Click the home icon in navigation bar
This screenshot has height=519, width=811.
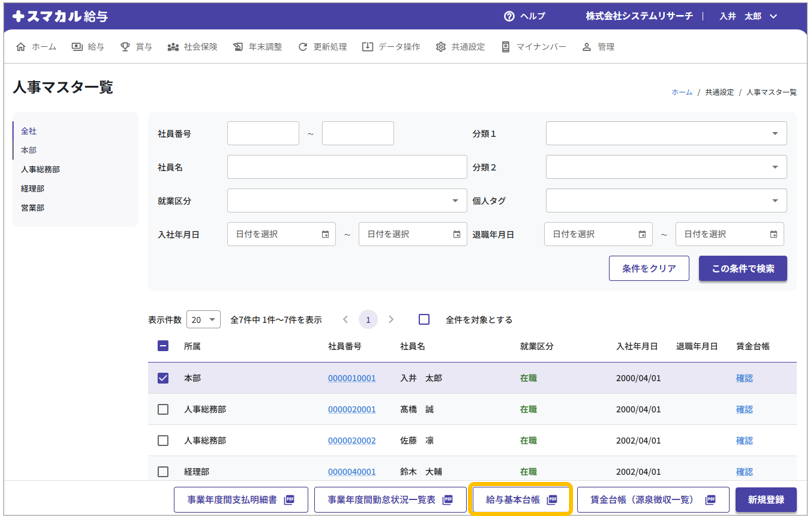point(22,47)
